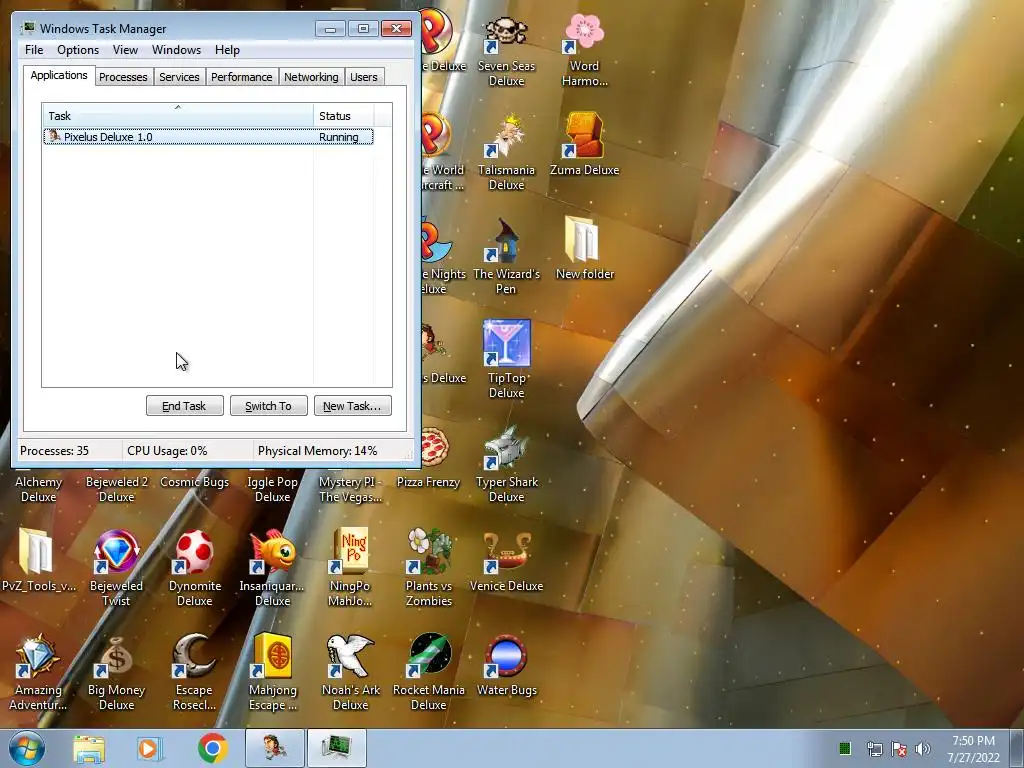This screenshot has height=768, width=1024.
Task: Click the volume speaker tray icon
Action: (x=923, y=749)
